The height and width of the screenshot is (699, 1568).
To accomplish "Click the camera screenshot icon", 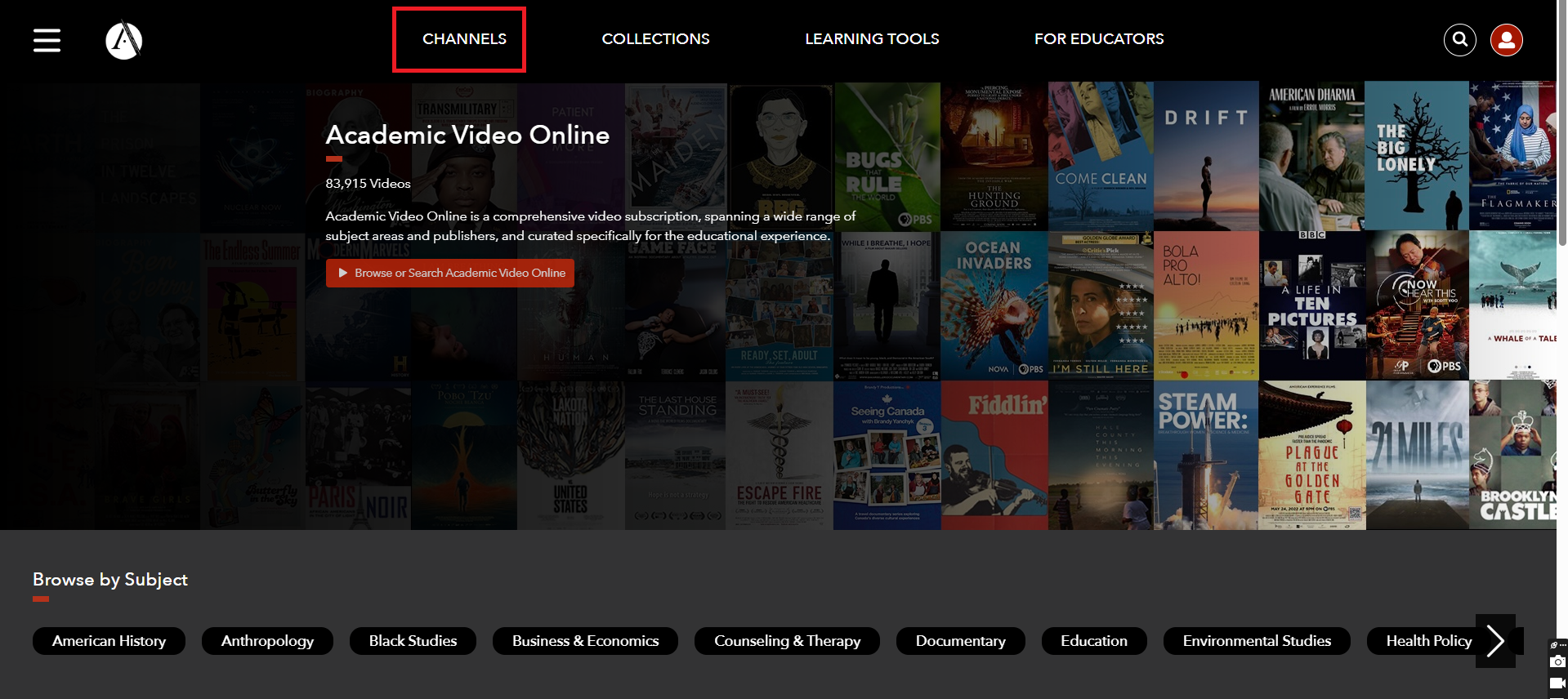I will point(1557,661).
